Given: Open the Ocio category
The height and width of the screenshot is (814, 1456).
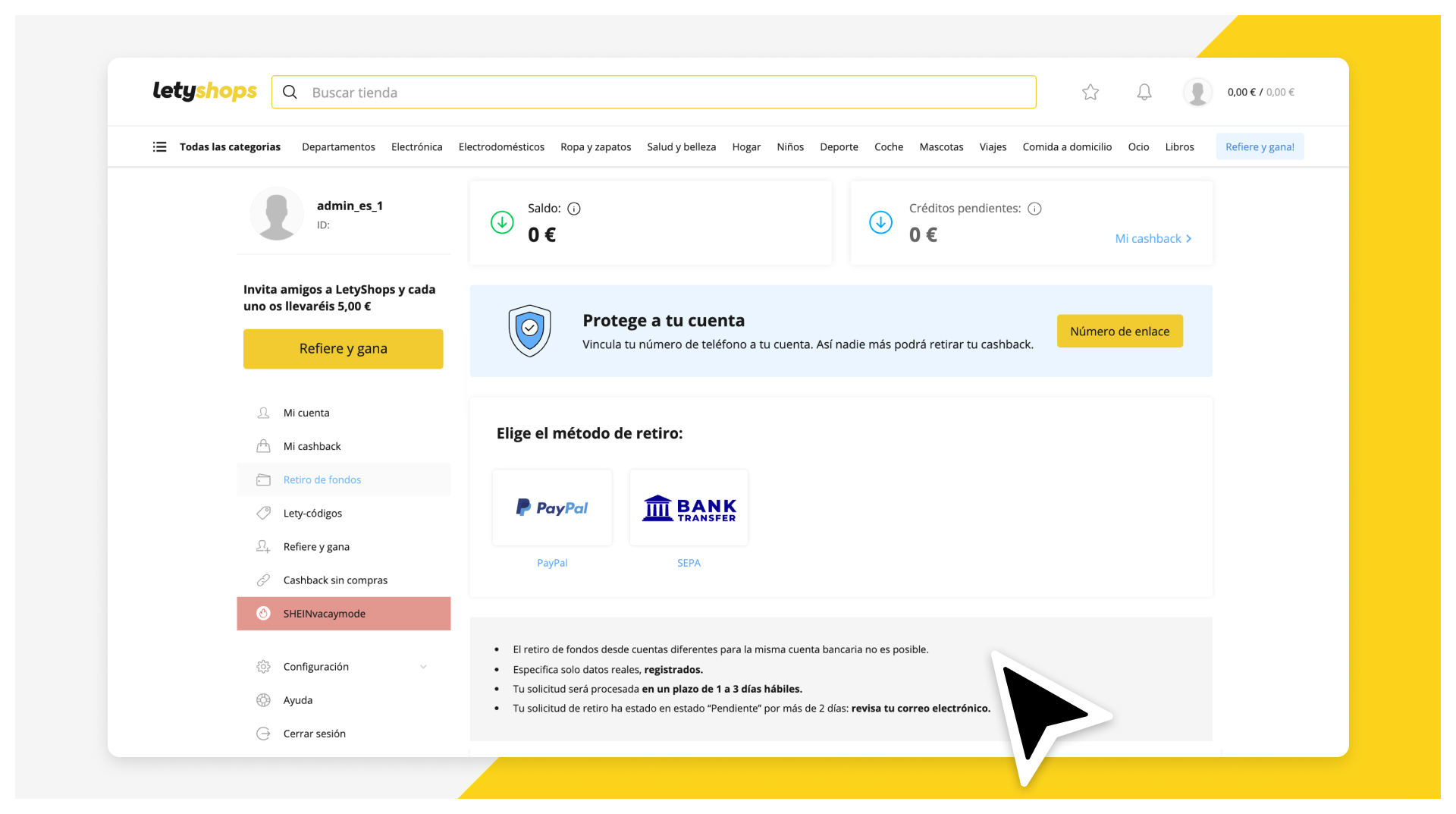Looking at the screenshot, I should click(x=1138, y=146).
